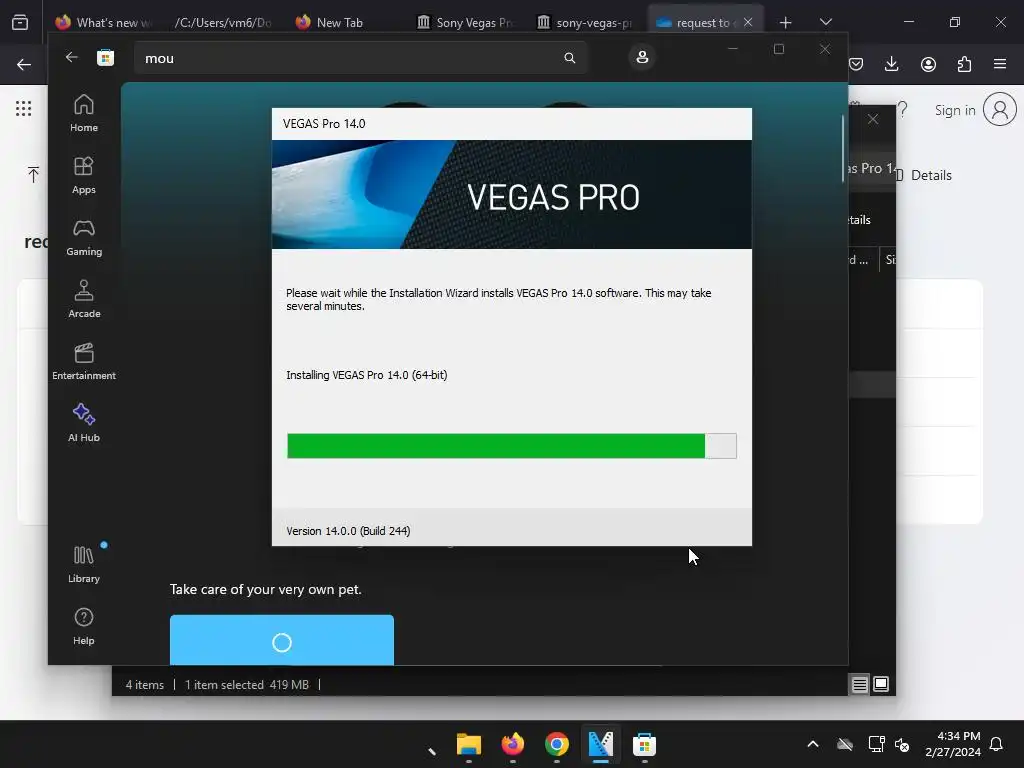Image resolution: width=1024 pixels, height=768 pixels.
Task: Open Home in the Microsoft Store sidebar
Action: tap(84, 114)
